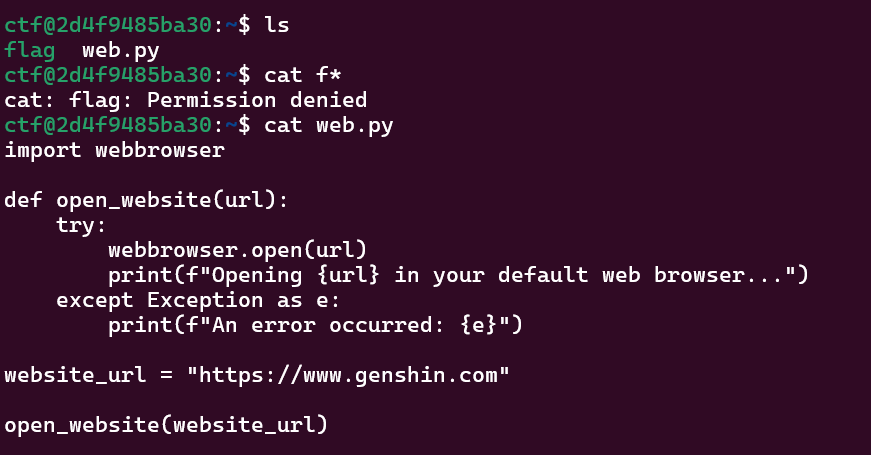The width and height of the screenshot is (871, 455).
Task: Click the "def open_website(url):" definition line
Action: coord(146,200)
